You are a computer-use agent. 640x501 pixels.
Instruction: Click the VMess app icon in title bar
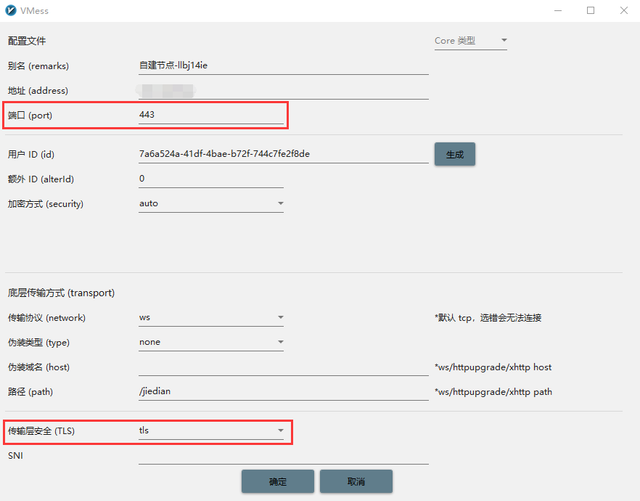pyautogui.click(x=9, y=10)
